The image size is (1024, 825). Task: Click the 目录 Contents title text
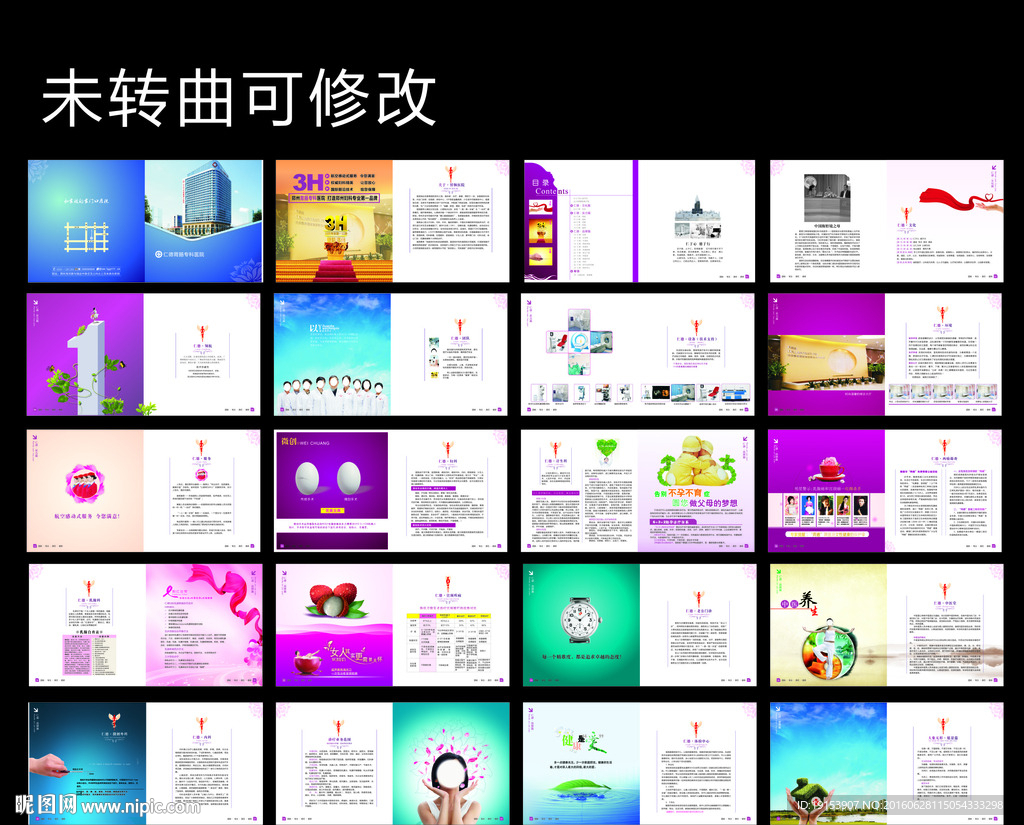click(550, 187)
